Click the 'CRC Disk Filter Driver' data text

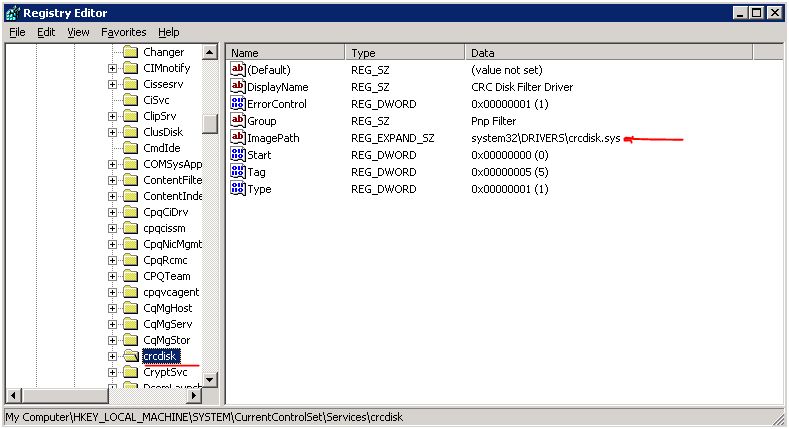pyautogui.click(x=522, y=87)
